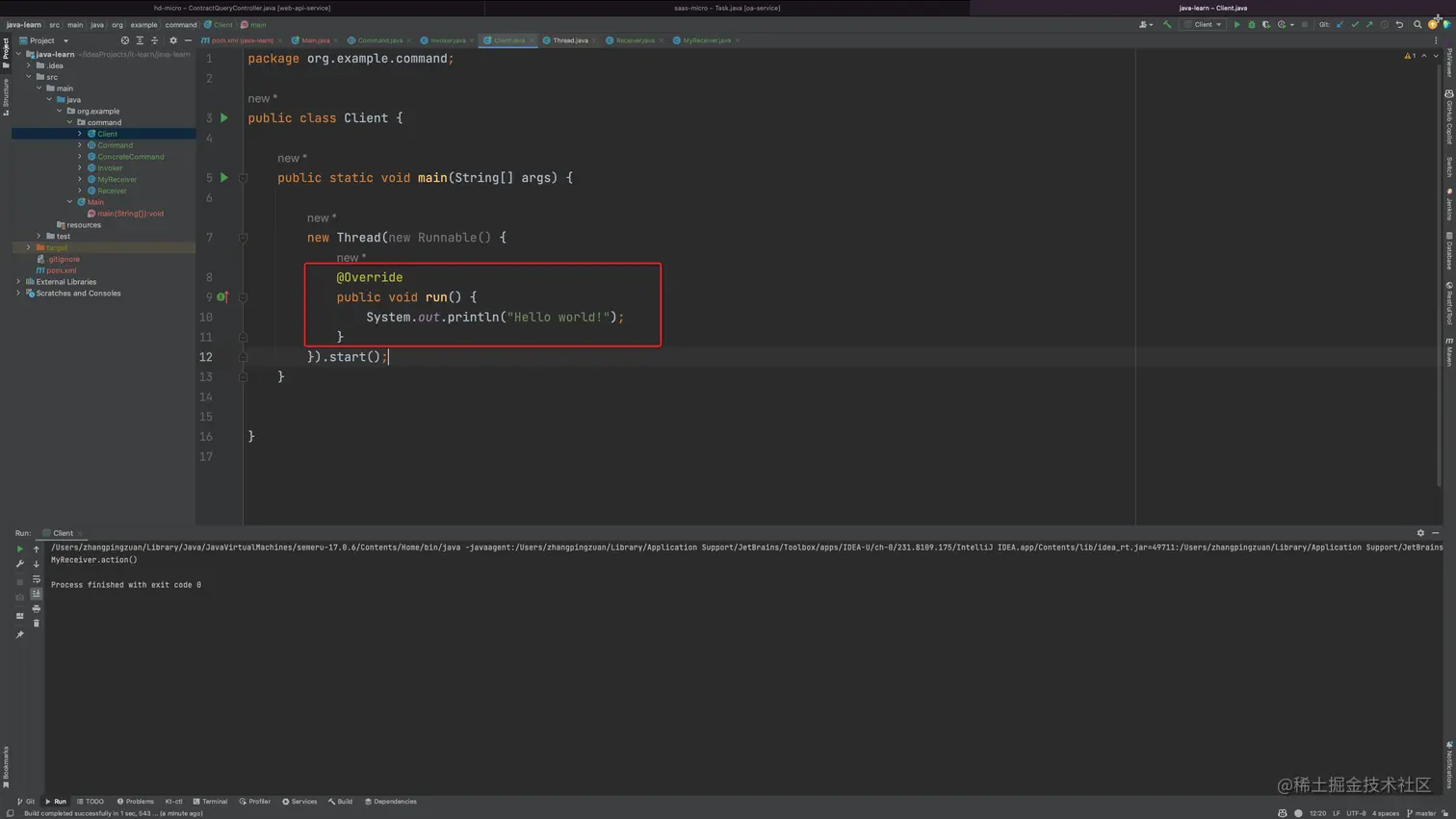
Task: Open run configuration wrench in Run panel
Action: click(x=19, y=564)
